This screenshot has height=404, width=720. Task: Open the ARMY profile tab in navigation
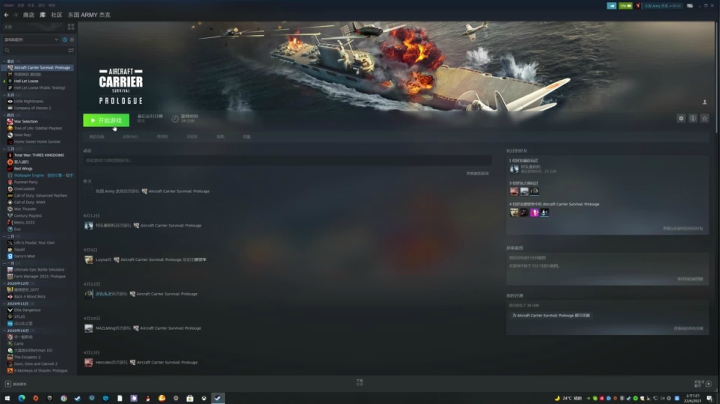point(89,15)
